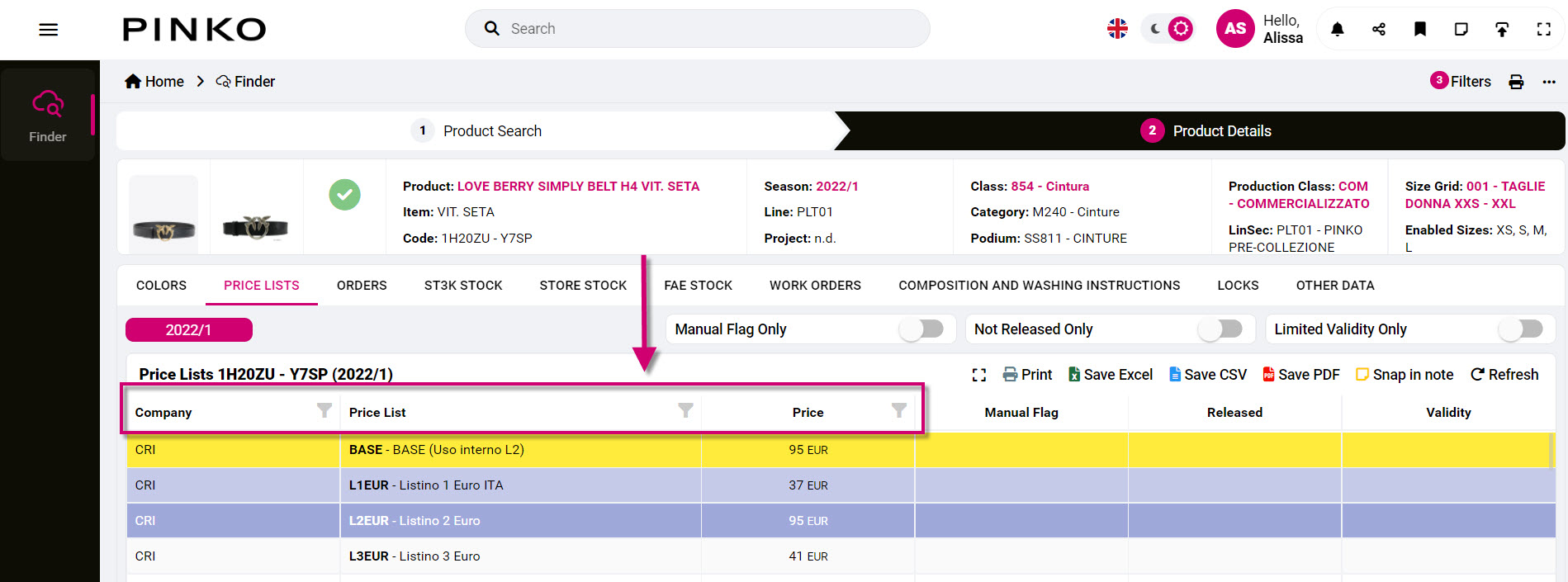This screenshot has width=1568, height=582.
Task: Click the PINKO logo
Action: (194, 30)
